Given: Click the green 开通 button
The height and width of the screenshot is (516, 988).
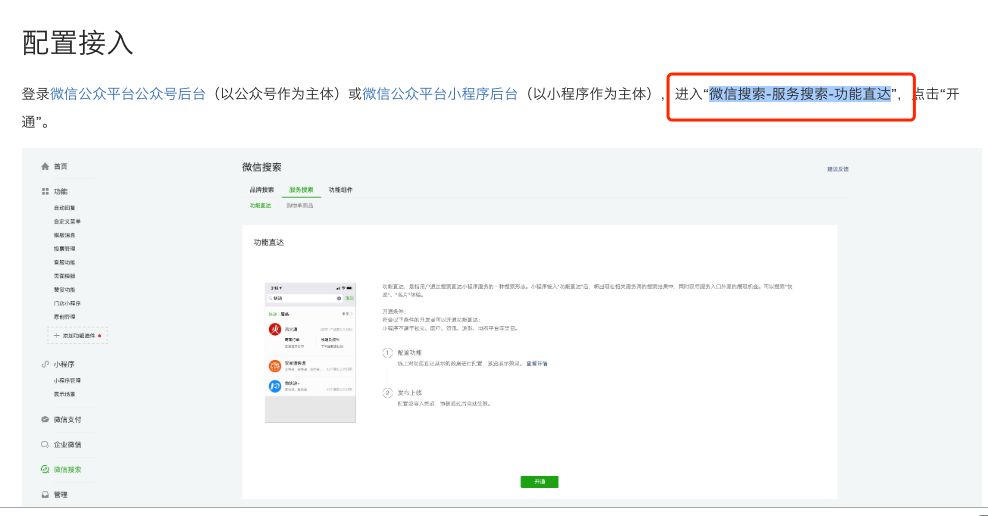Looking at the screenshot, I should [539, 481].
